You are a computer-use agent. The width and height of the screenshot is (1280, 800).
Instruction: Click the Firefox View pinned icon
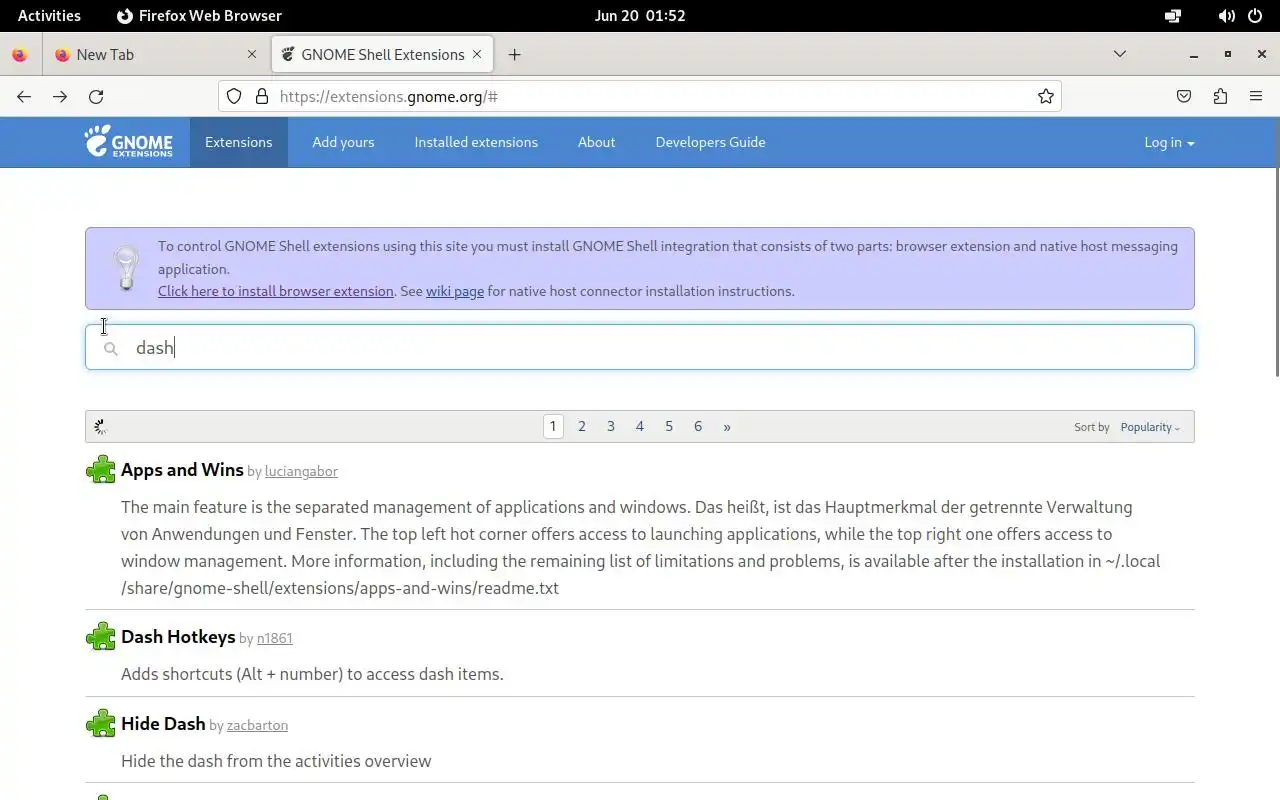[20, 54]
